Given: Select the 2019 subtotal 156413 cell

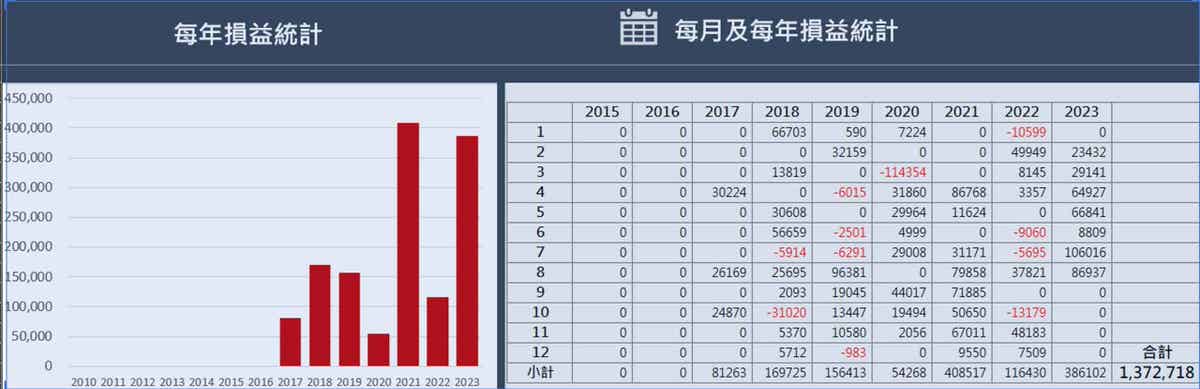Looking at the screenshot, I should tap(842, 371).
